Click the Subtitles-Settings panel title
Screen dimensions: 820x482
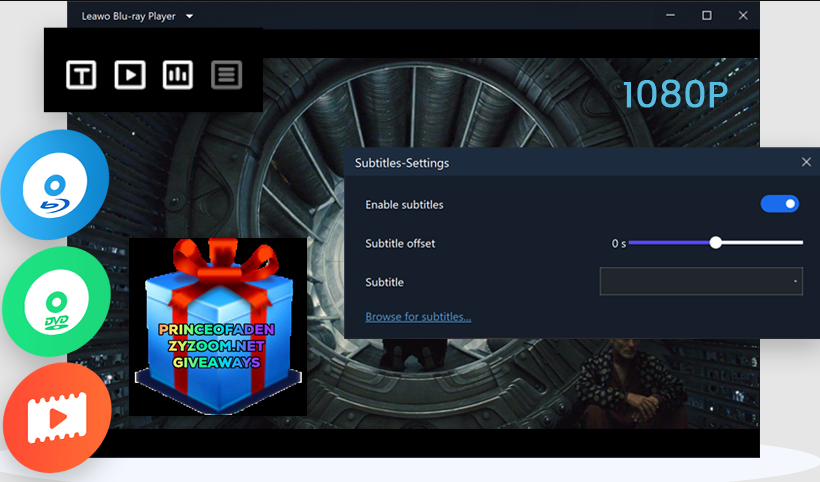pos(402,163)
